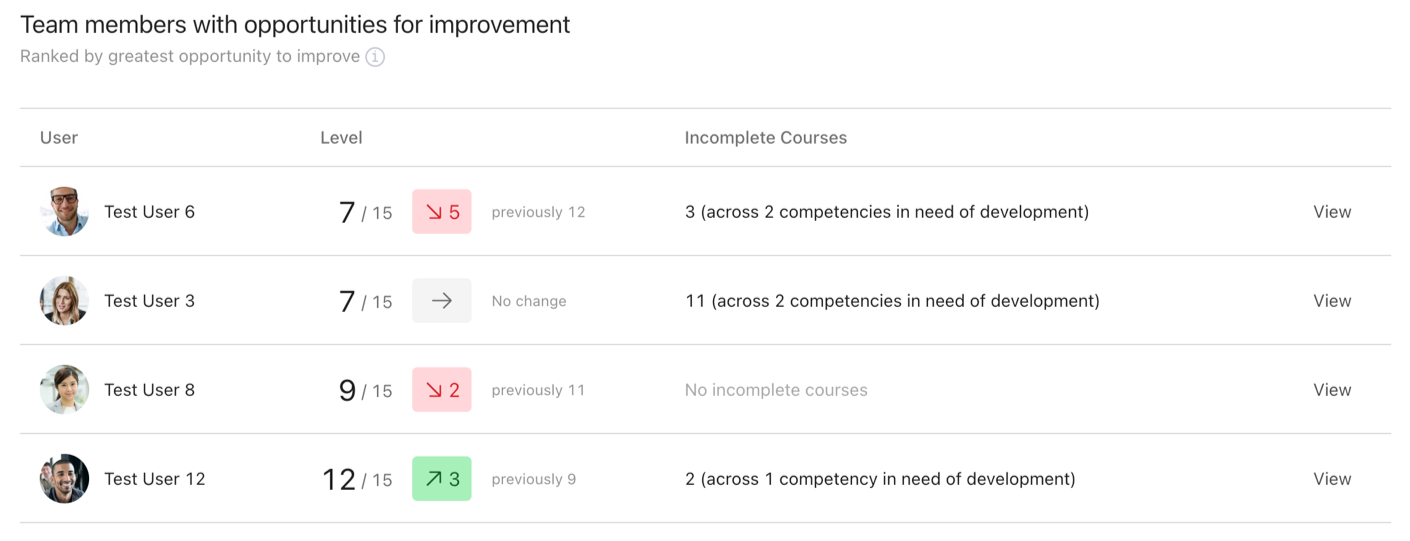Click Test User 3's grey no-change arrow badge
The width and height of the screenshot is (1410, 541).
pos(442,301)
